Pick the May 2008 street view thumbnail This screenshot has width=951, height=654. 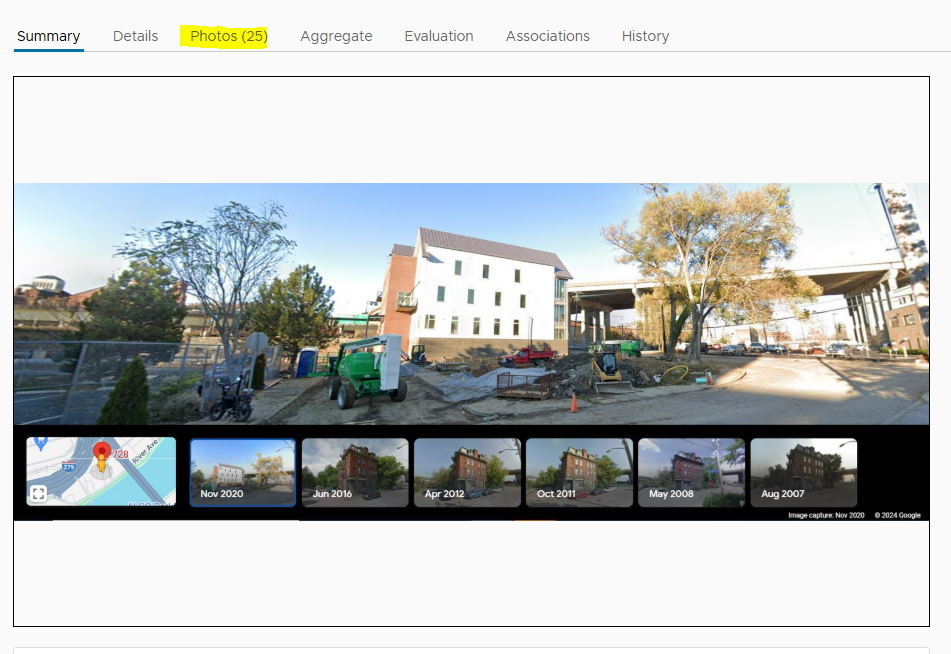pos(691,472)
